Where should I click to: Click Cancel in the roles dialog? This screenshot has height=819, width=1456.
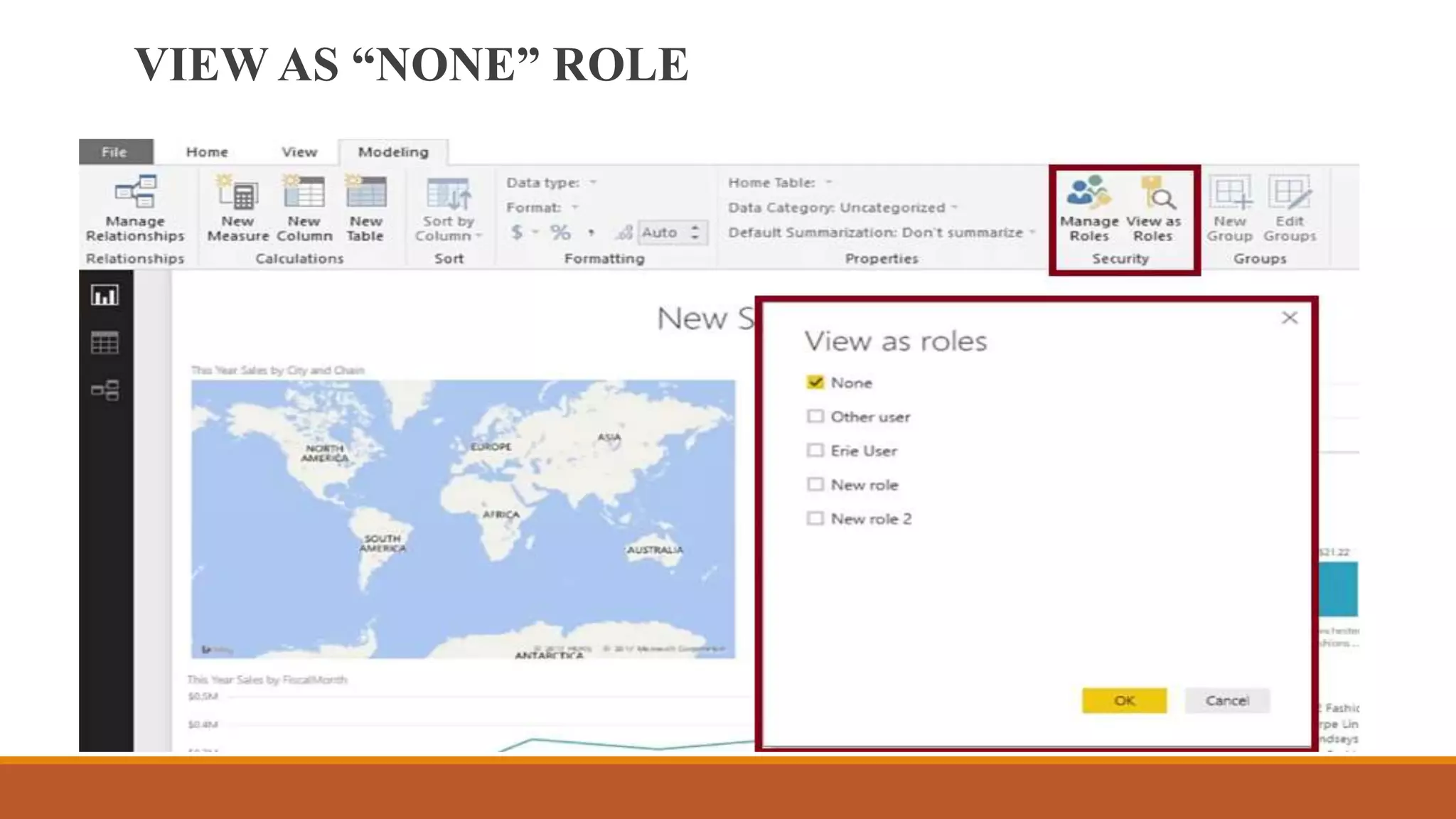pyautogui.click(x=1227, y=700)
